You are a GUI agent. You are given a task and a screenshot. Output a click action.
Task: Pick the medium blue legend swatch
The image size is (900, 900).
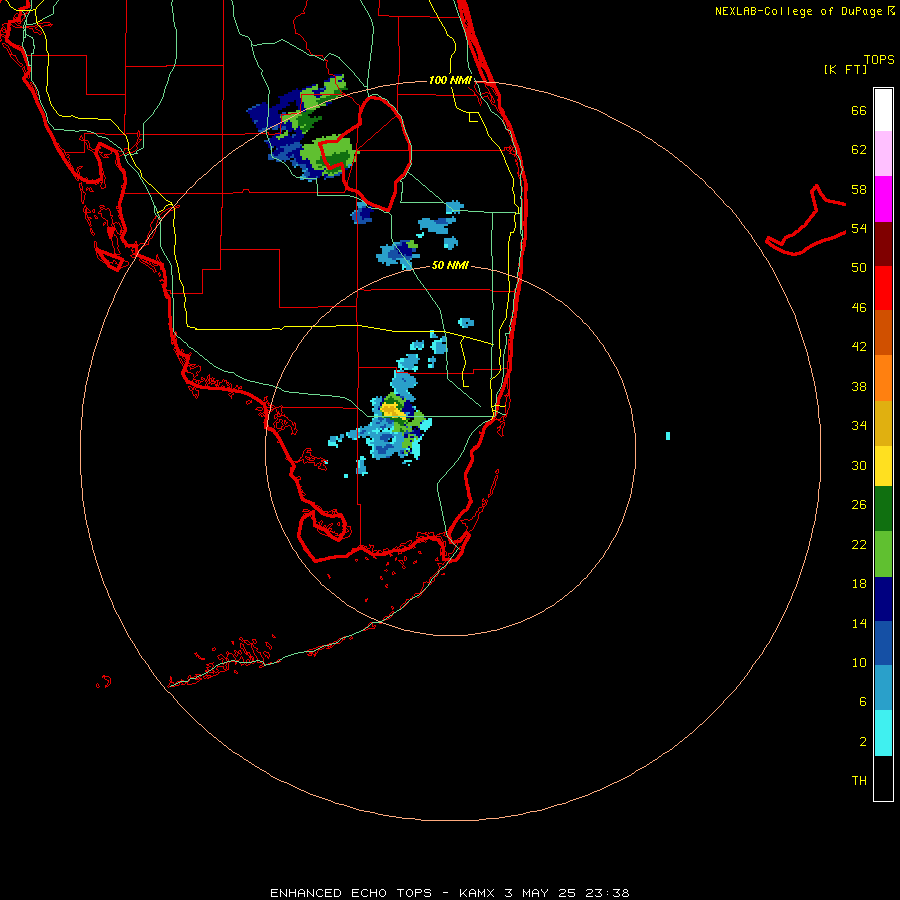[883, 643]
